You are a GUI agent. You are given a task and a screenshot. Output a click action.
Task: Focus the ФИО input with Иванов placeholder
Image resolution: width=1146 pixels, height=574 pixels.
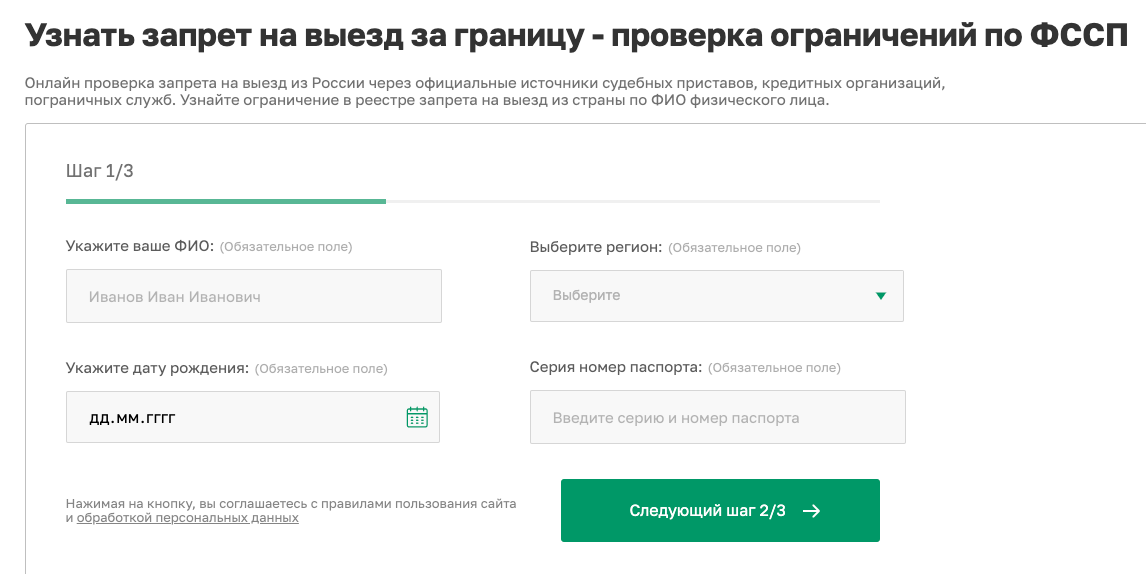pos(254,296)
